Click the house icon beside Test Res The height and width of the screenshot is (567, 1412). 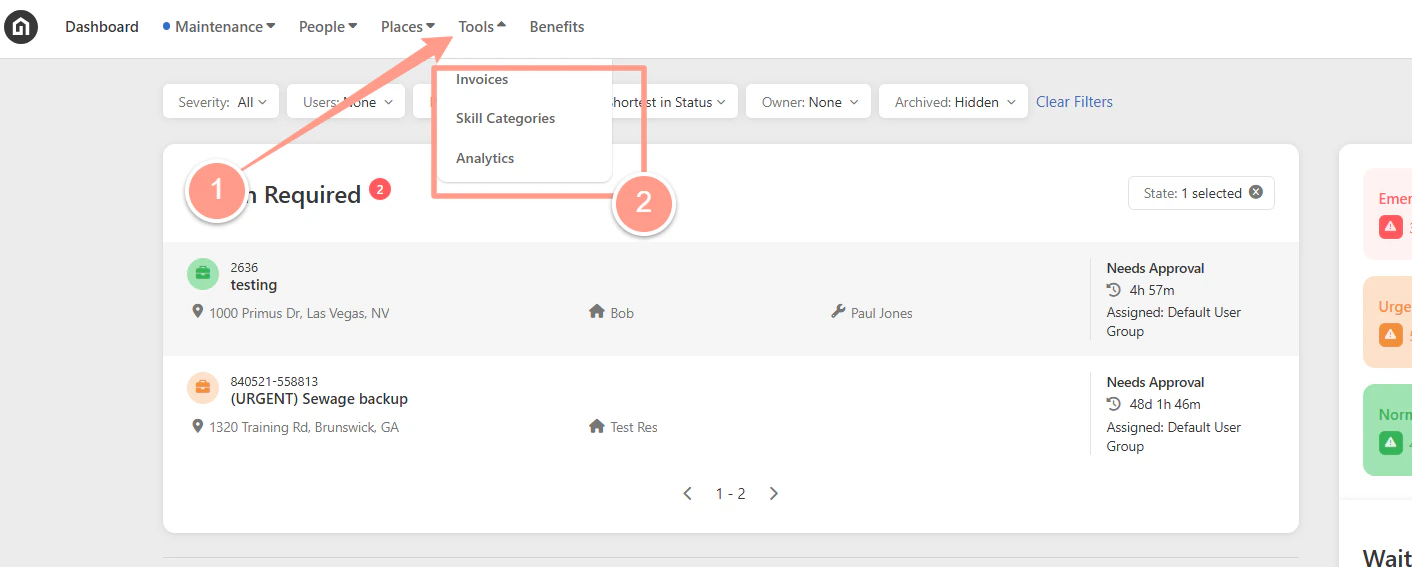[x=597, y=426]
